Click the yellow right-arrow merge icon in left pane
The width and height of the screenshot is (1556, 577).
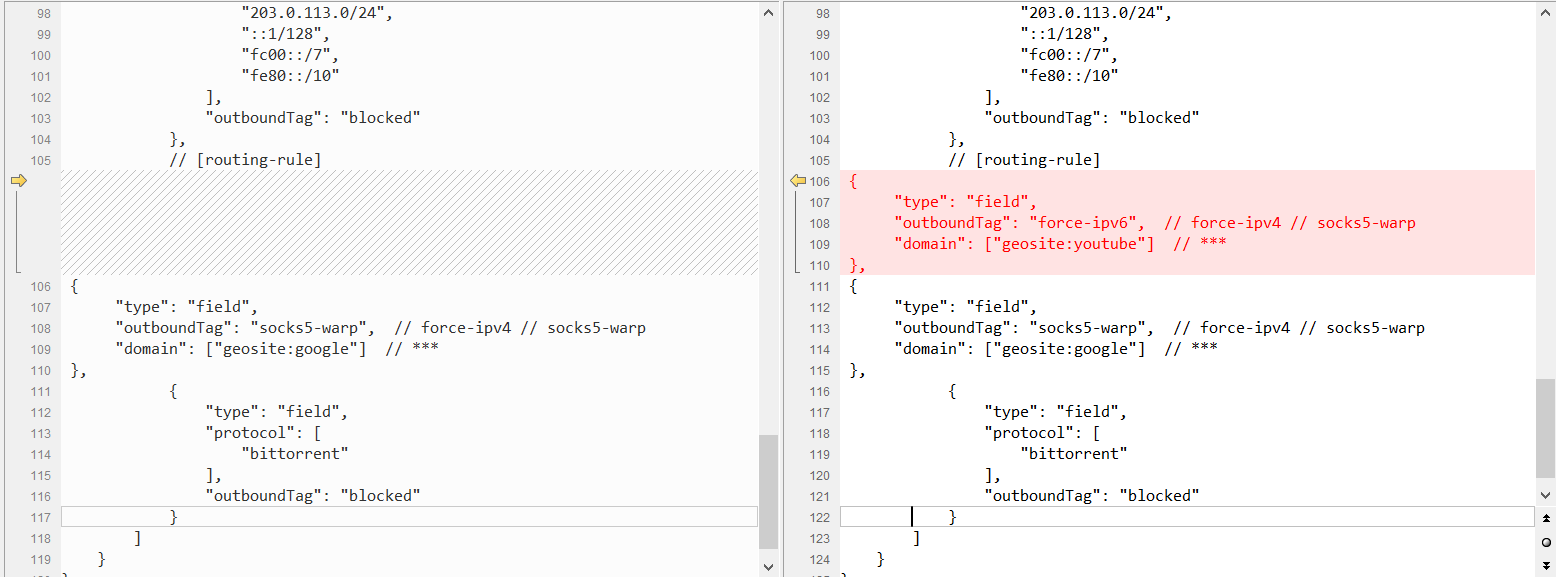[x=18, y=181]
